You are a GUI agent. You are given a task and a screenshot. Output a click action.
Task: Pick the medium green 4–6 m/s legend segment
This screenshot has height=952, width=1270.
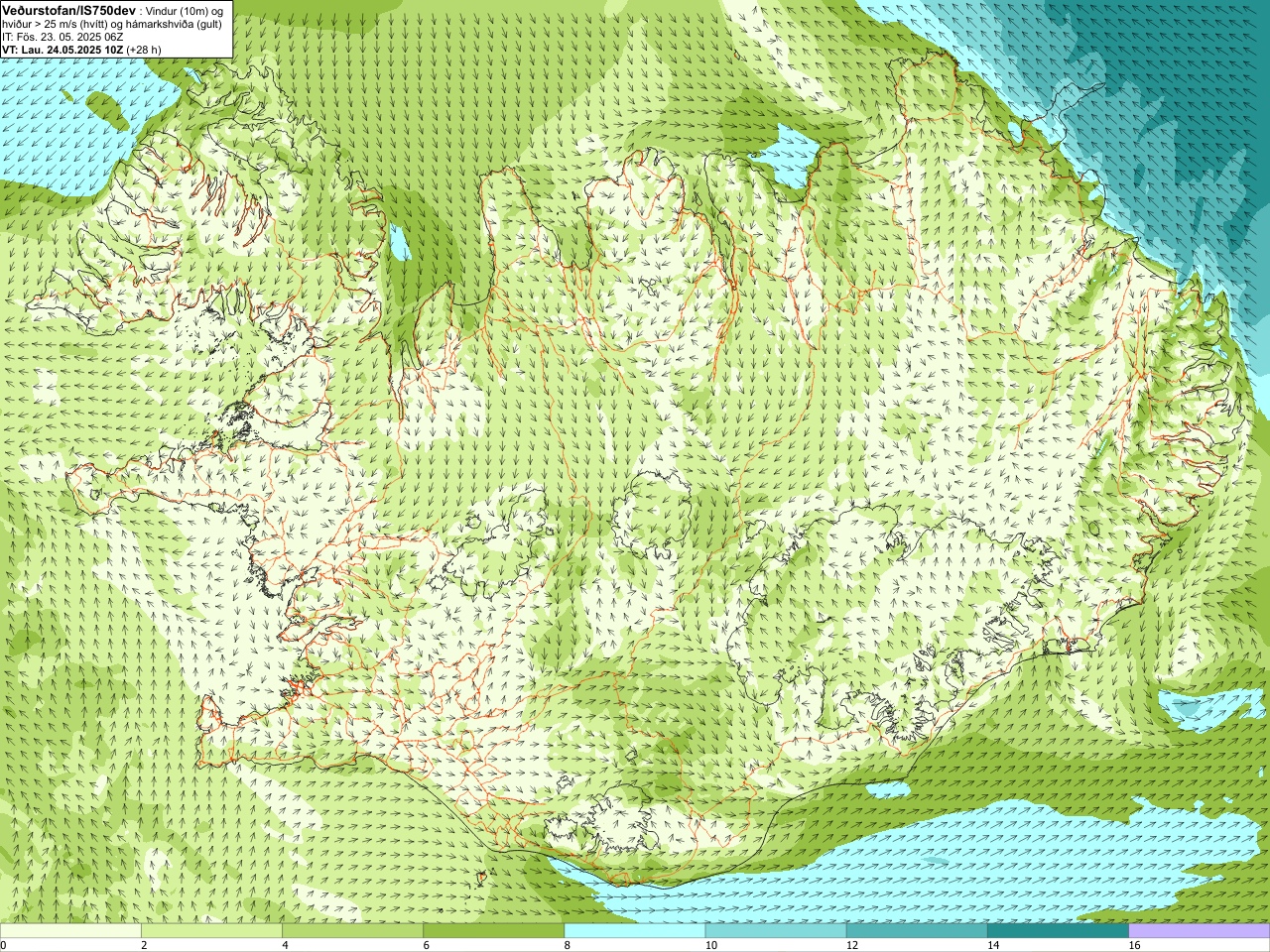coord(352,931)
